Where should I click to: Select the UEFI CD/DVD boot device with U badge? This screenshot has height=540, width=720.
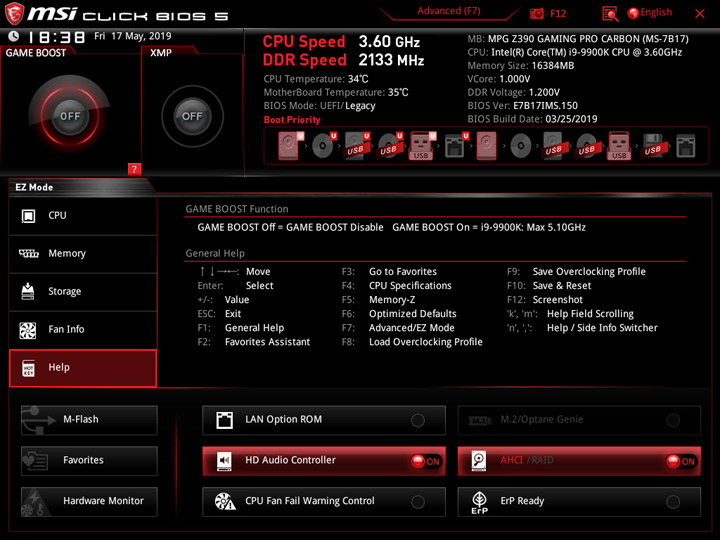tap(324, 146)
